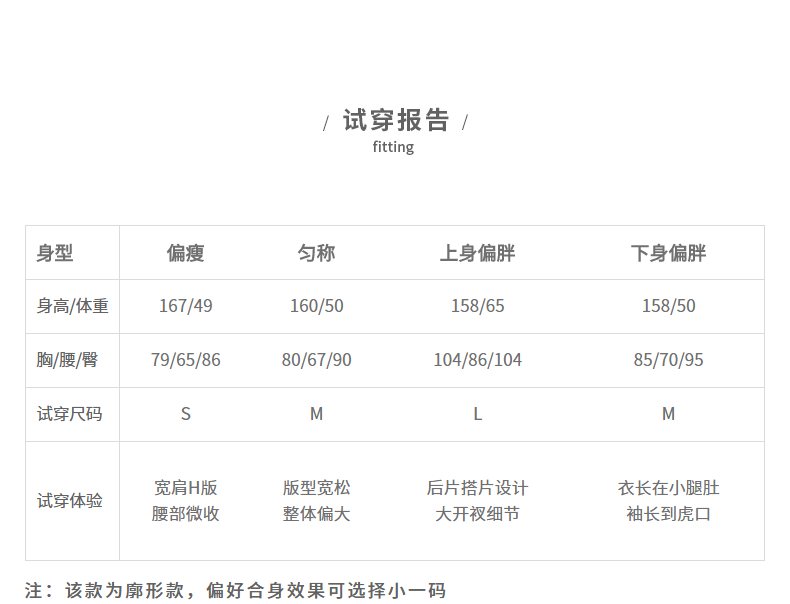This screenshot has height=604, width=790.
Task: Select the 身高/体重 row label
Action: tap(72, 306)
